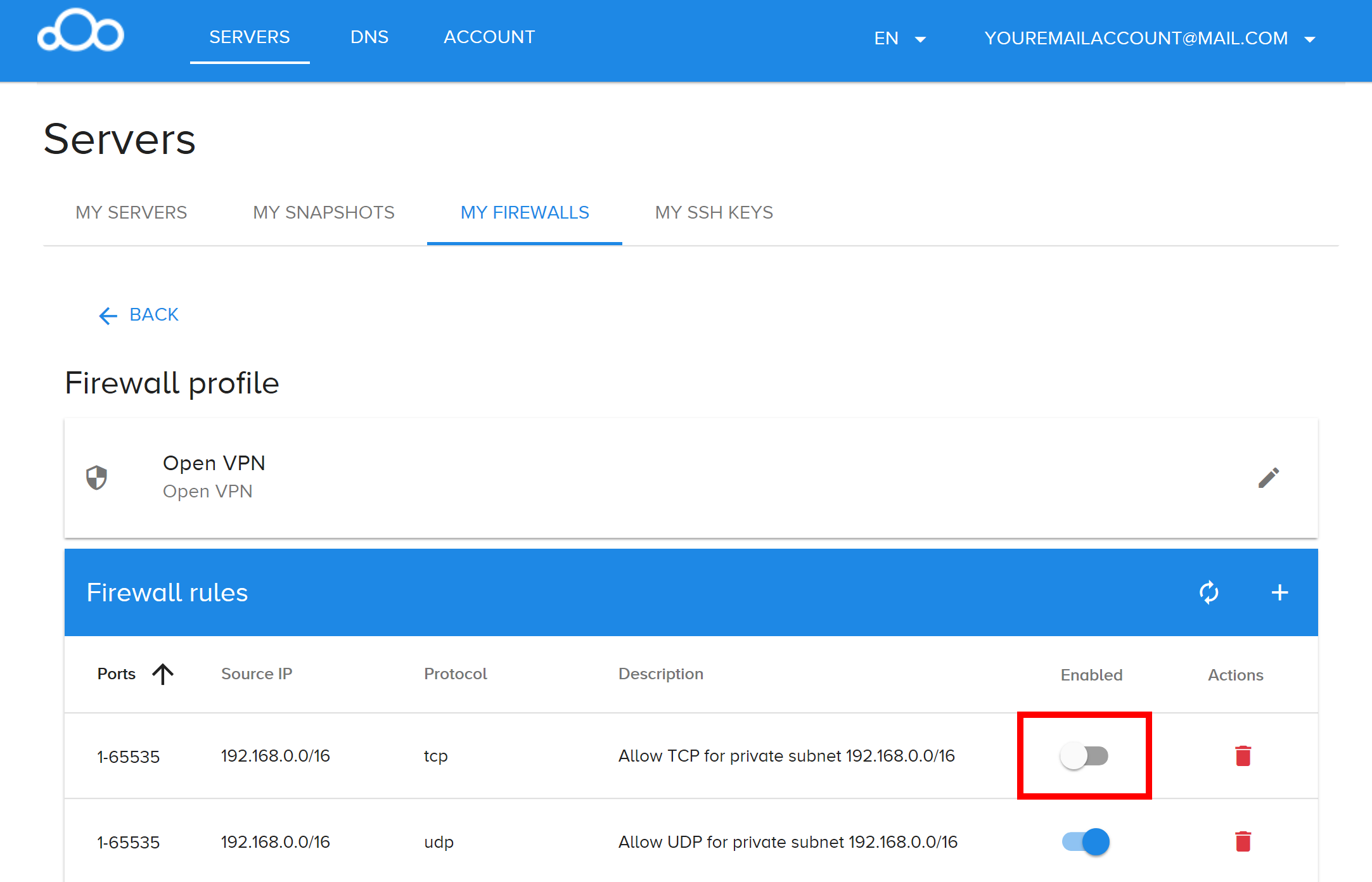Image resolution: width=1372 pixels, height=882 pixels.
Task: Delete the udp rule with trash icon
Action: click(x=1243, y=841)
